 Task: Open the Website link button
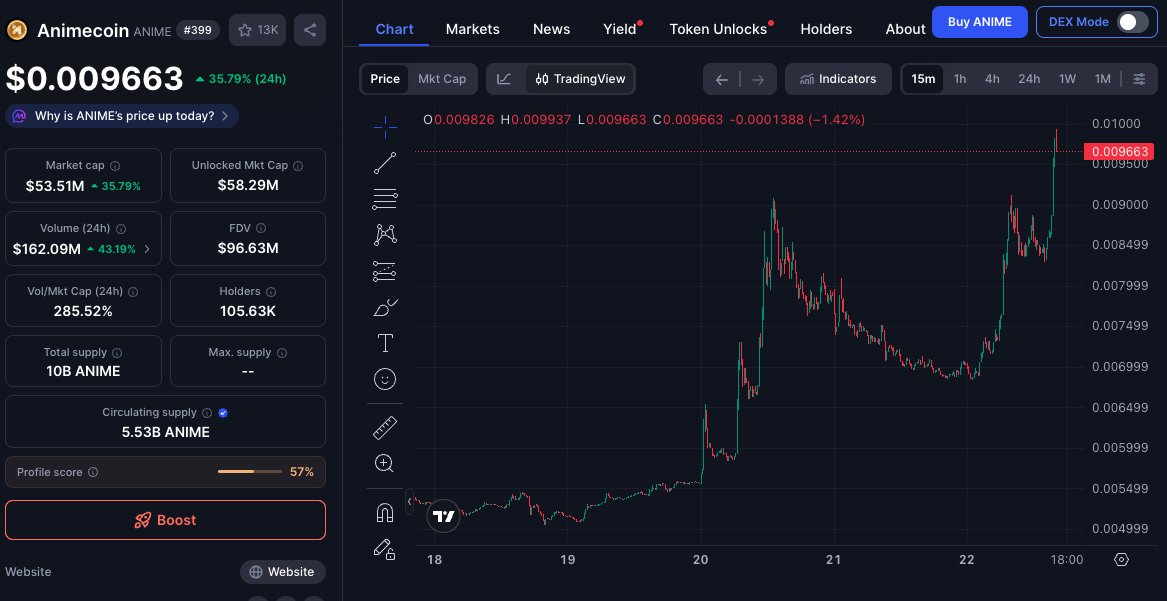(283, 572)
